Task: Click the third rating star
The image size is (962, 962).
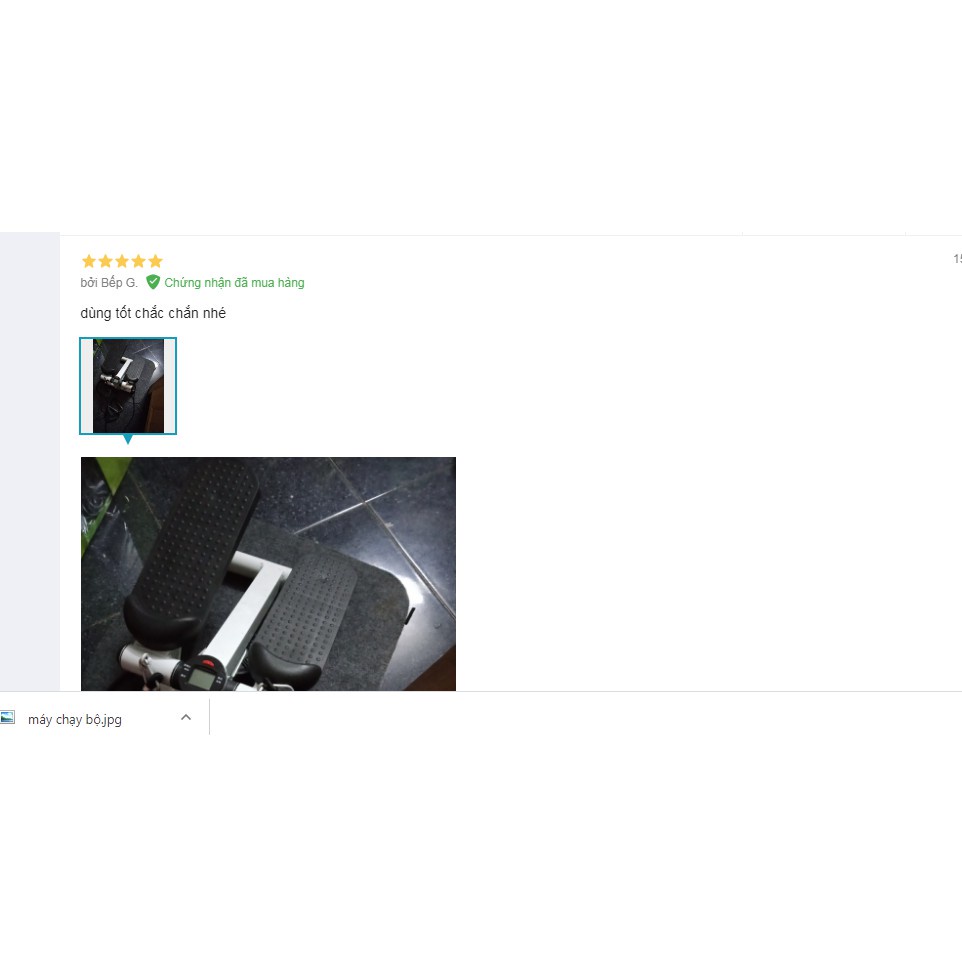Action: (122, 261)
